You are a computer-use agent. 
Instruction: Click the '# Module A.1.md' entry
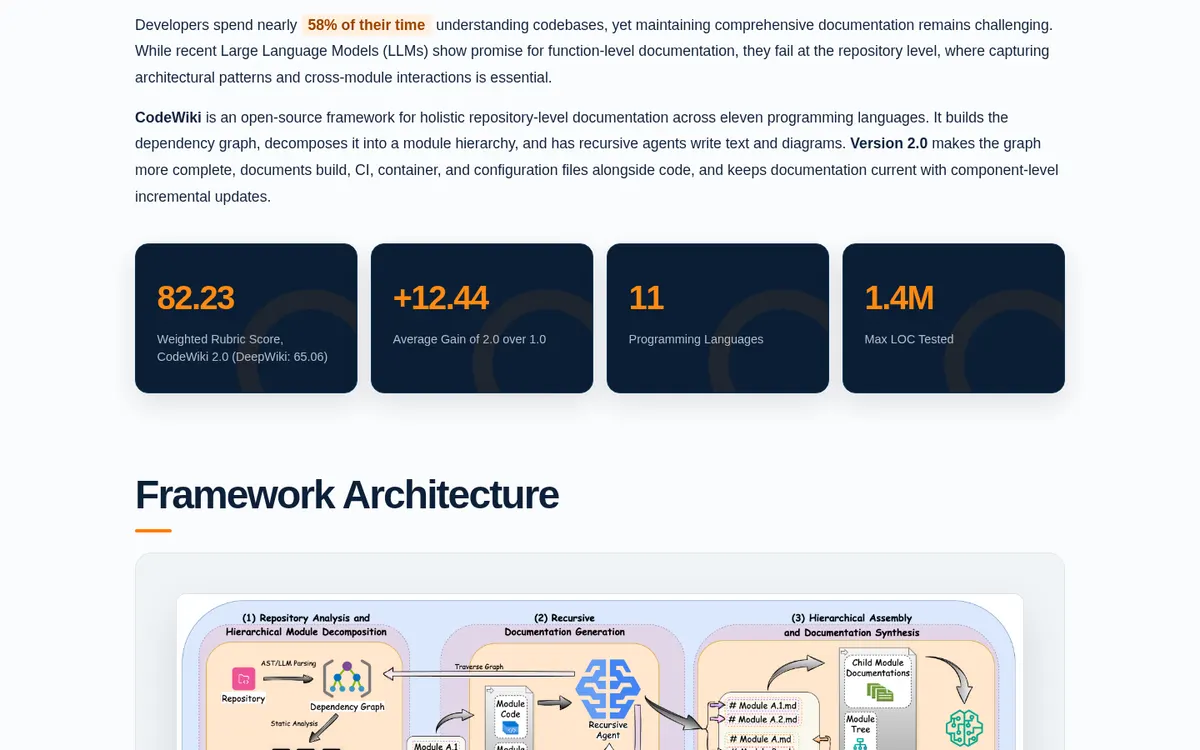click(x=763, y=705)
